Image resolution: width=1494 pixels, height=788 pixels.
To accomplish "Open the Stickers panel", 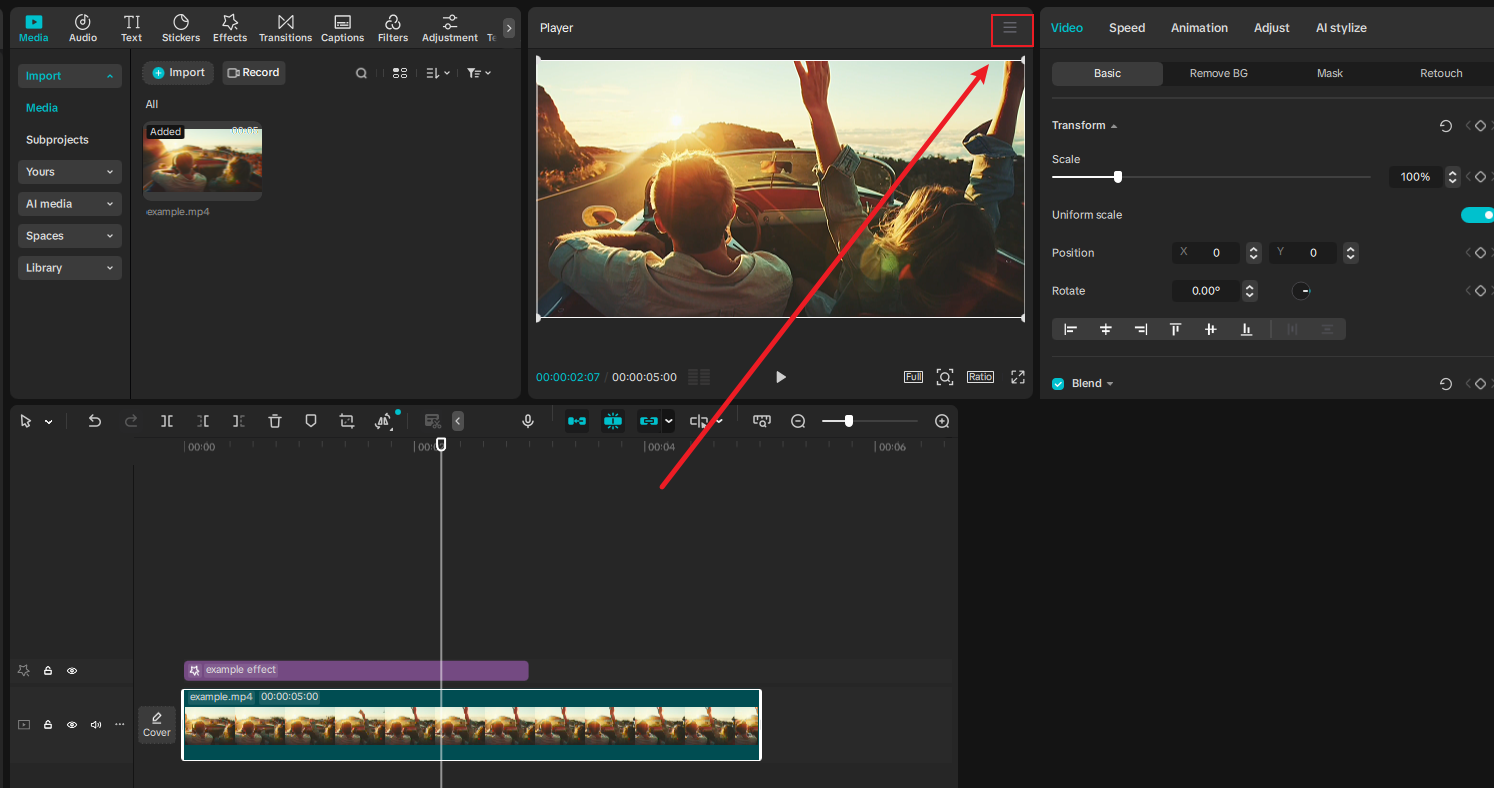I will (x=180, y=27).
